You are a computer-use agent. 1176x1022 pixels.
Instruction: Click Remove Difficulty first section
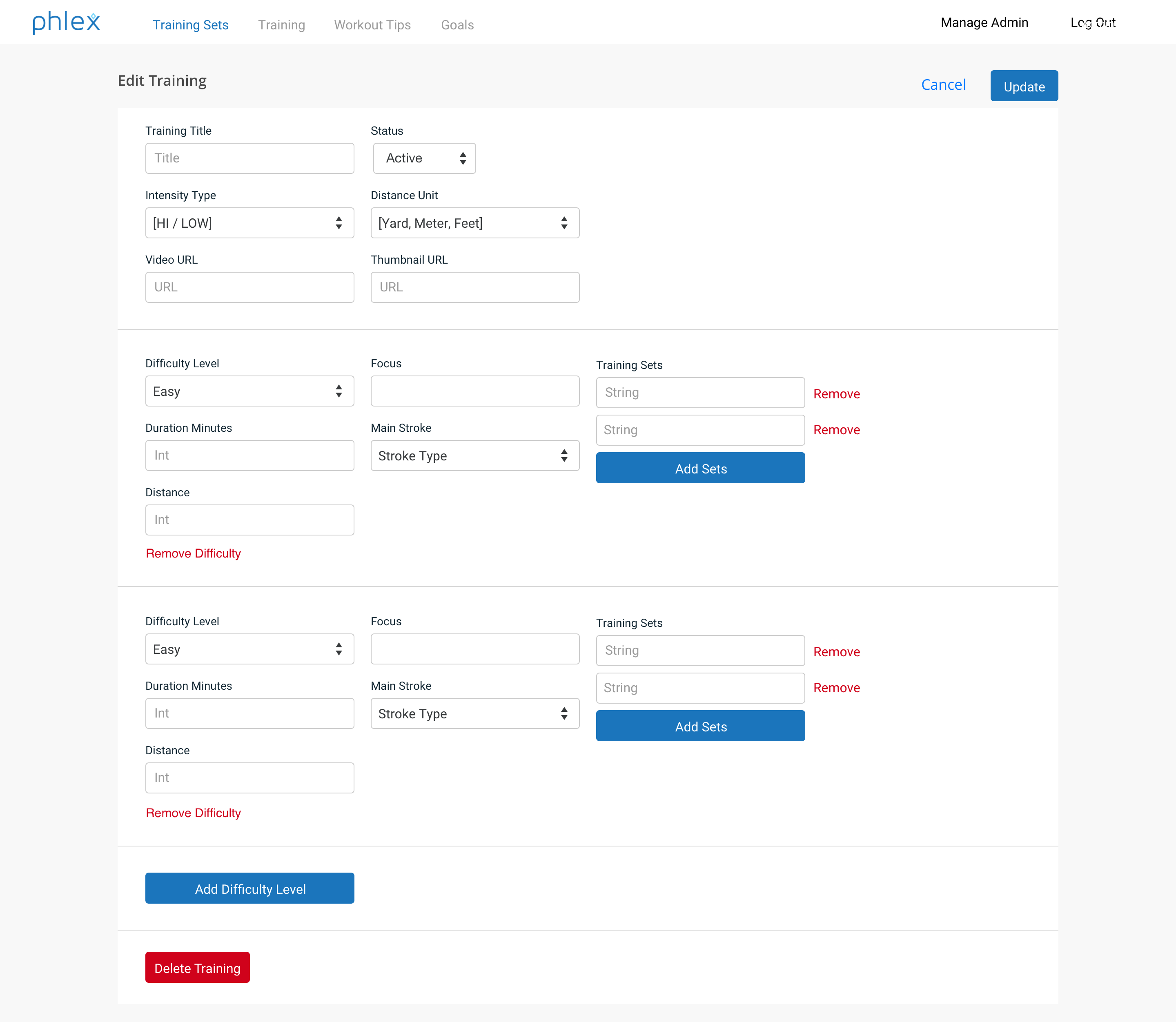tap(193, 553)
